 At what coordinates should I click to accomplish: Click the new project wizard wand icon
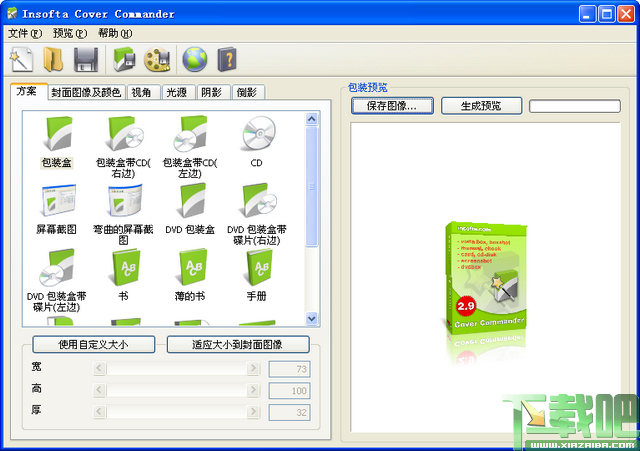[21, 60]
